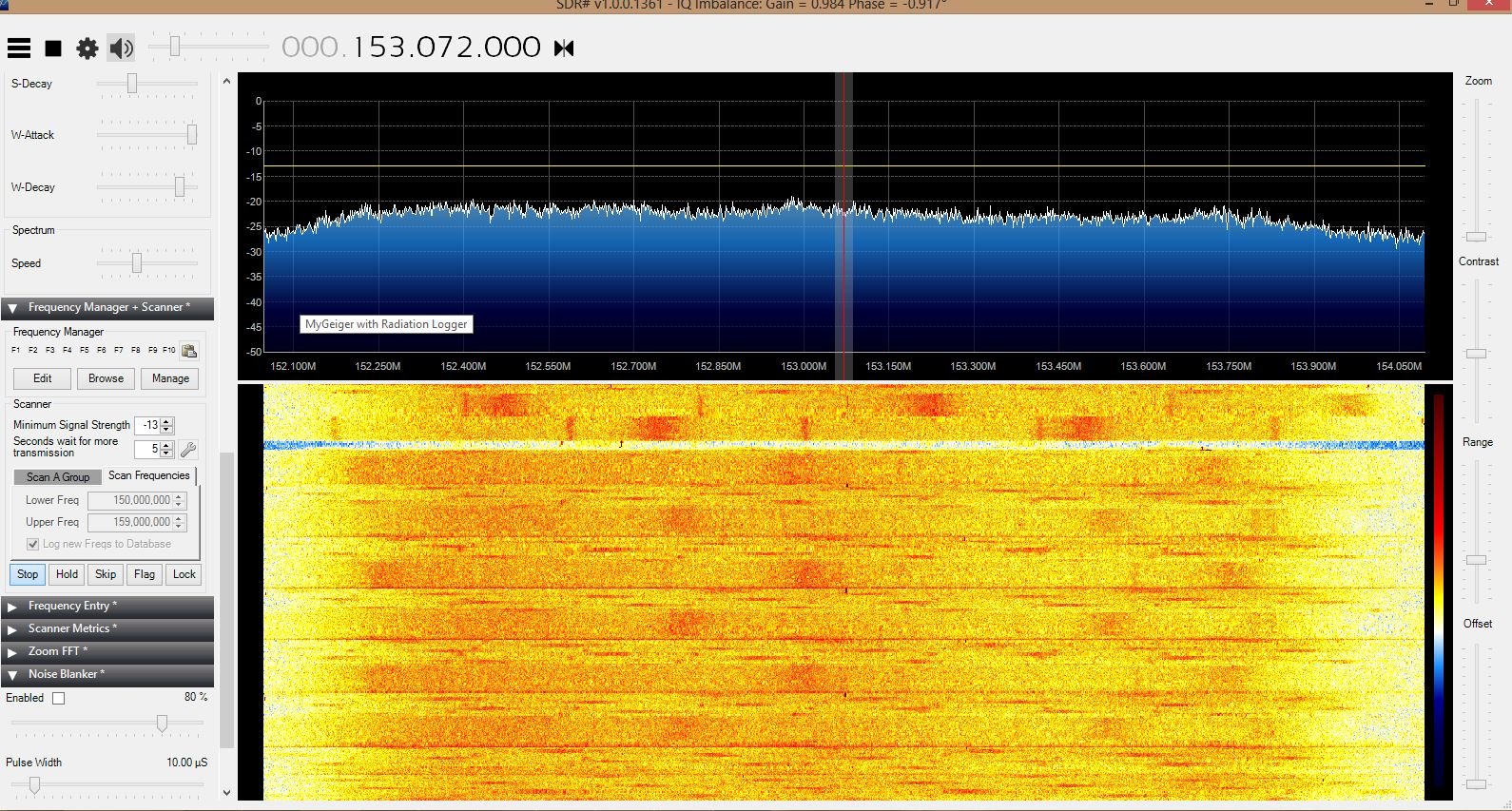Screen dimensions: 1512x811
Task: Stop the radio with the square button
Action: (x=53, y=48)
